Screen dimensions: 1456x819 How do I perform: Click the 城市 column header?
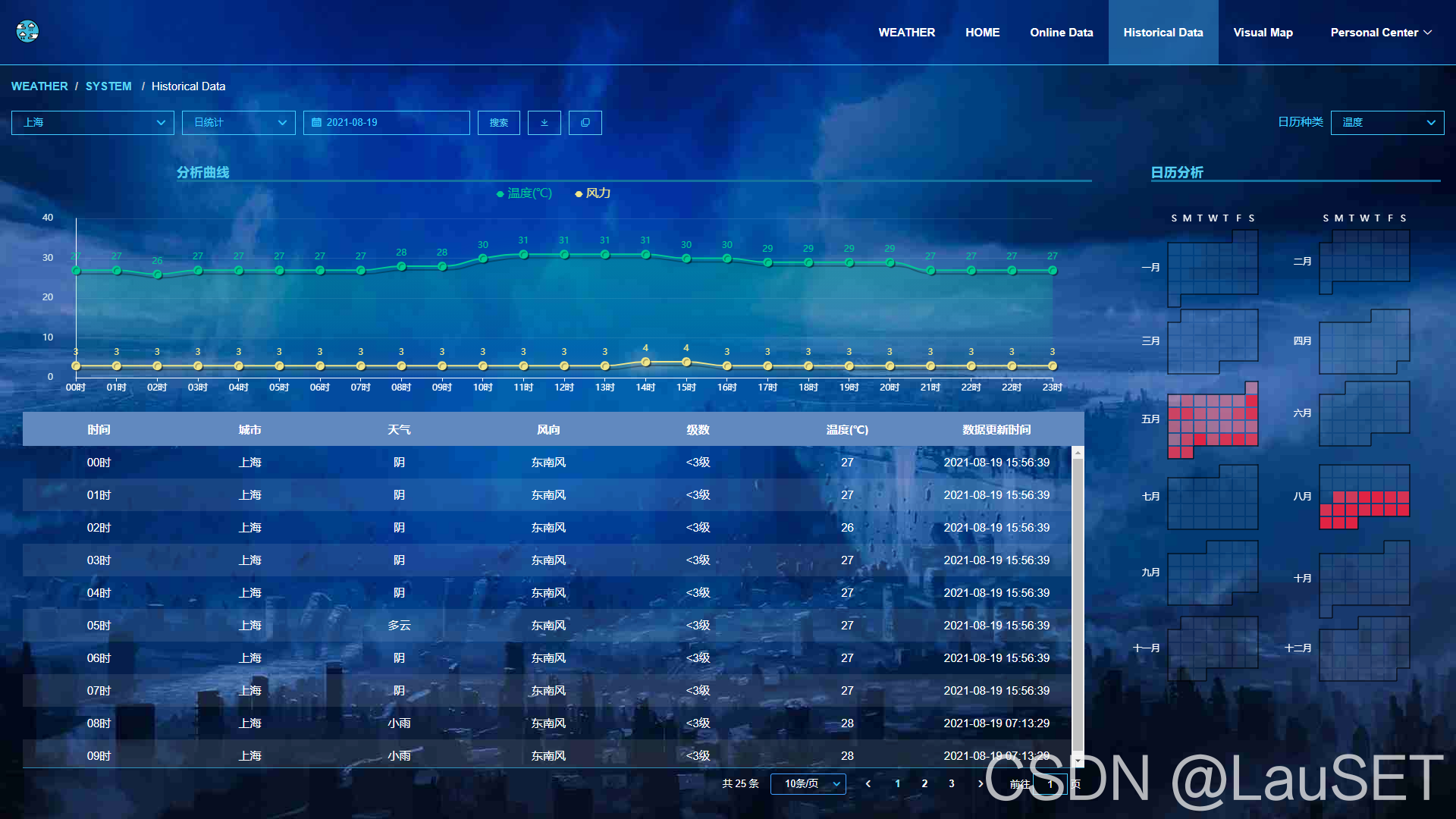pos(249,430)
